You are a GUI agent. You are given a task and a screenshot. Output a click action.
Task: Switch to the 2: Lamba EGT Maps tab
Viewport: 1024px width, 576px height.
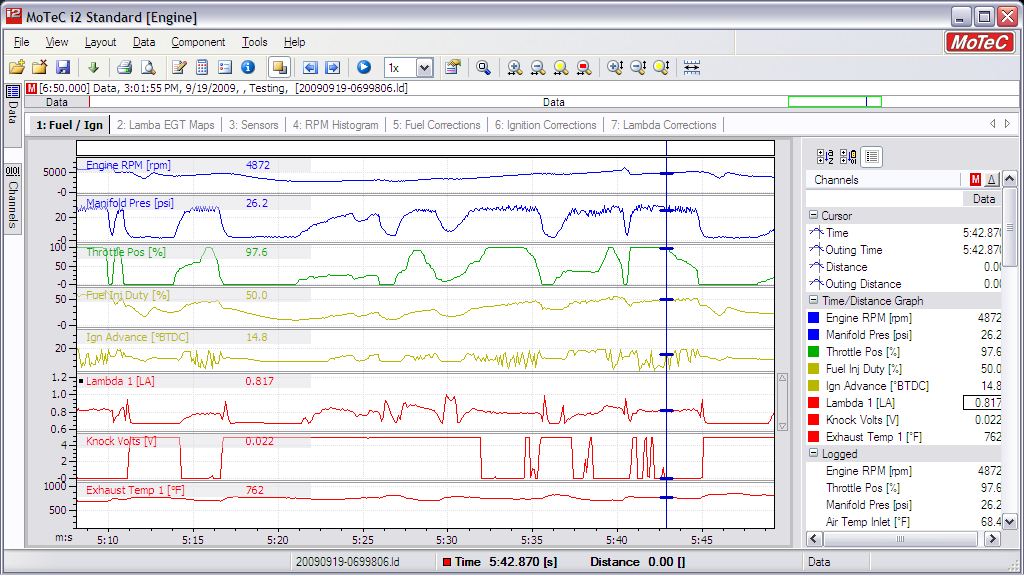coord(165,125)
